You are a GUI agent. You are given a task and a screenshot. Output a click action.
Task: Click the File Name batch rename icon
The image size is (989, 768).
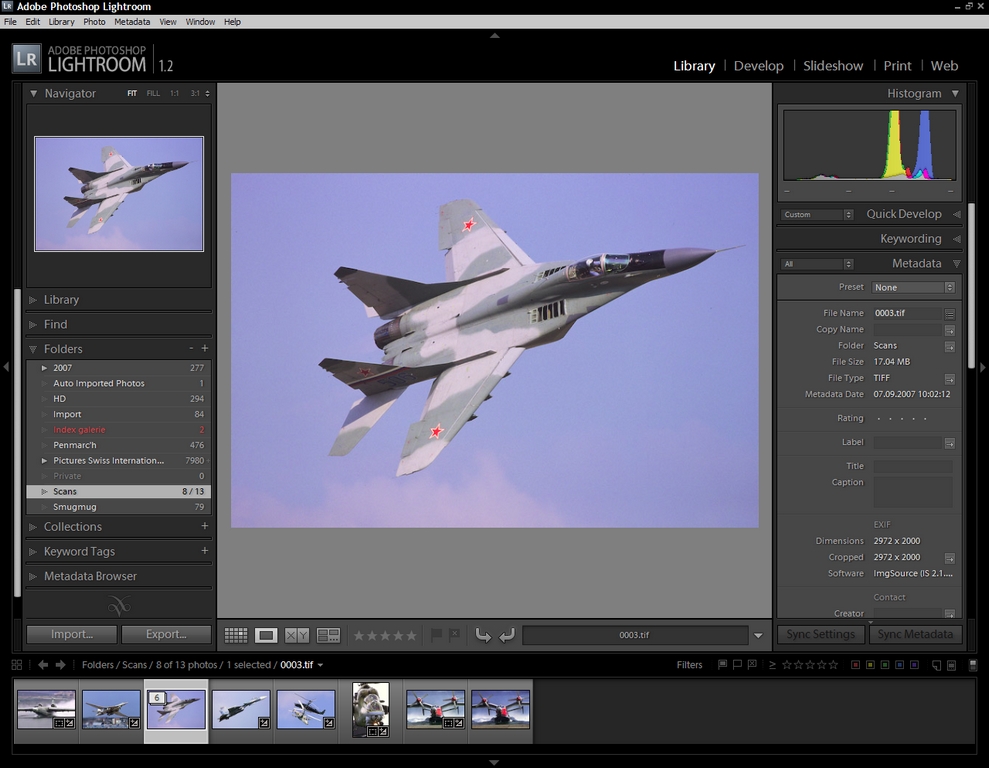point(949,313)
